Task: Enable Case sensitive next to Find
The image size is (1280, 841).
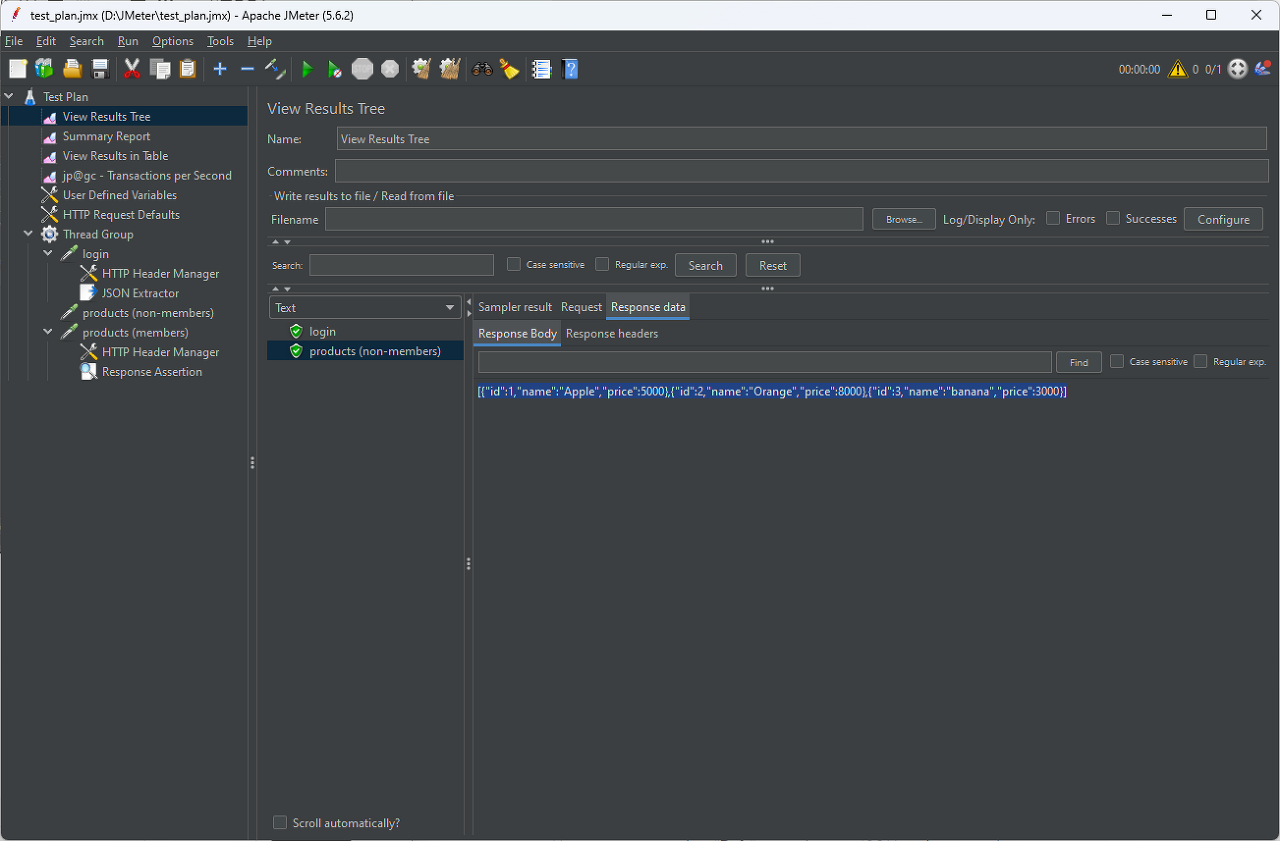Action: click(x=1117, y=361)
